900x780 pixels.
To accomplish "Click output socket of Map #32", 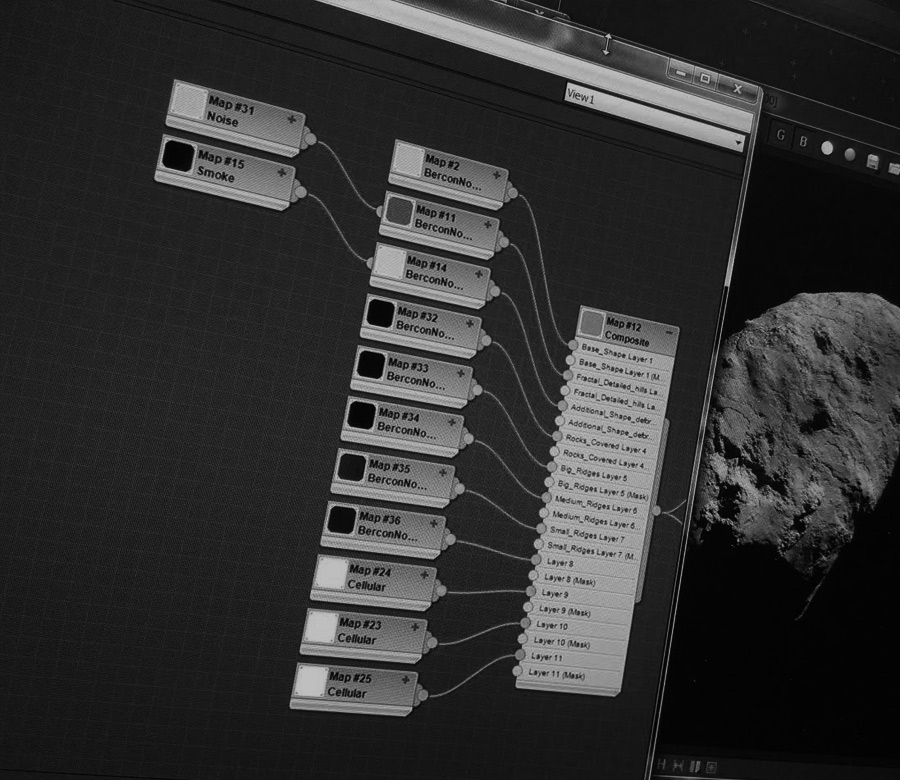I will 486,341.
